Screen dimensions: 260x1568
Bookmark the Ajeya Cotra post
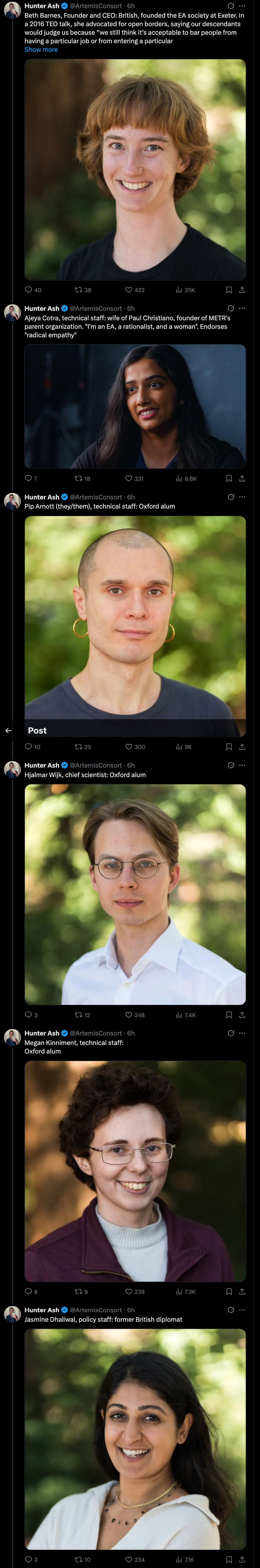coord(229,478)
